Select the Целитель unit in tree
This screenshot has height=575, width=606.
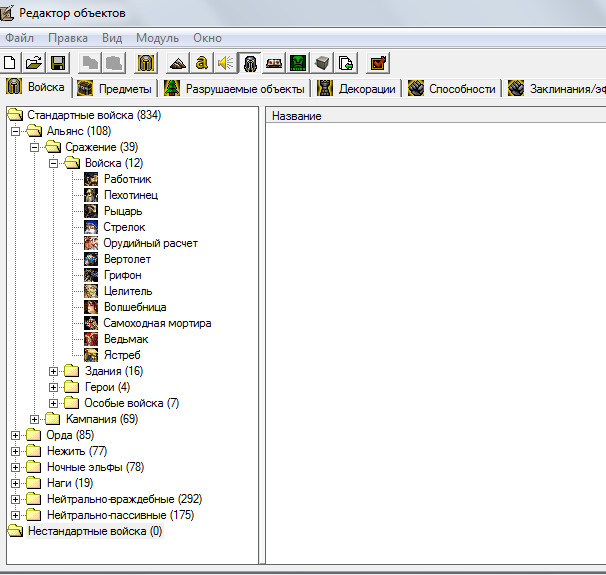(x=128, y=291)
